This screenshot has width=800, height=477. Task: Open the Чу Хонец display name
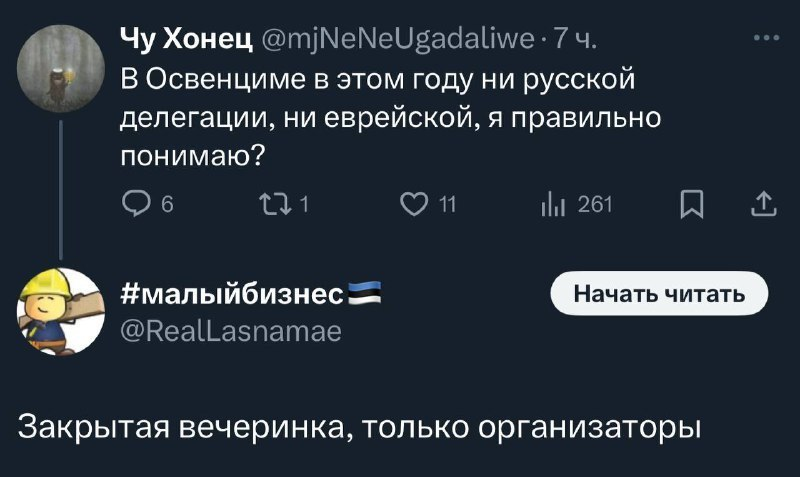click(187, 41)
